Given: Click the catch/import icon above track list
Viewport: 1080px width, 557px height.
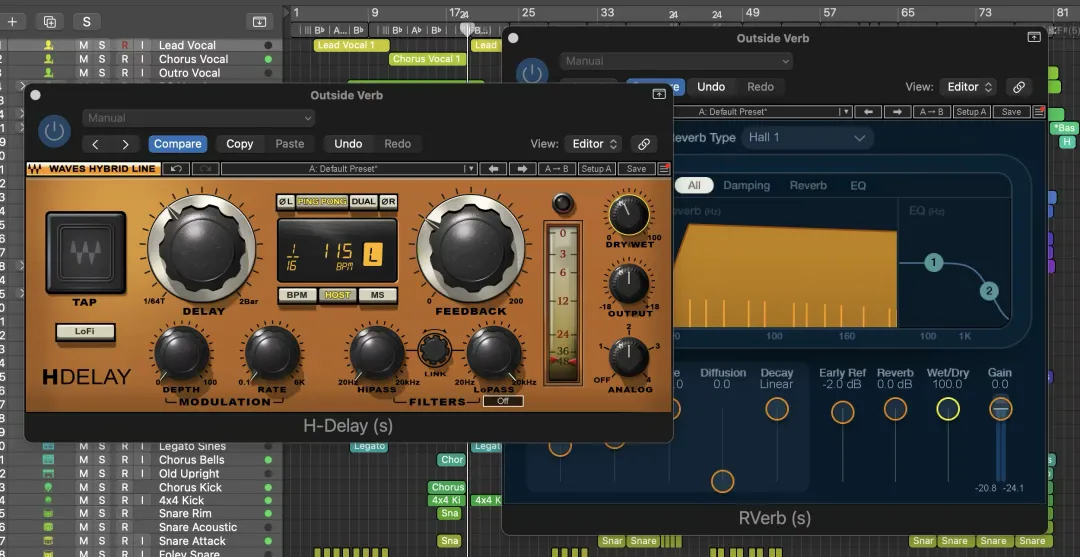Looking at the screenshot, I should pyautogui.click(x=259, y=21).
